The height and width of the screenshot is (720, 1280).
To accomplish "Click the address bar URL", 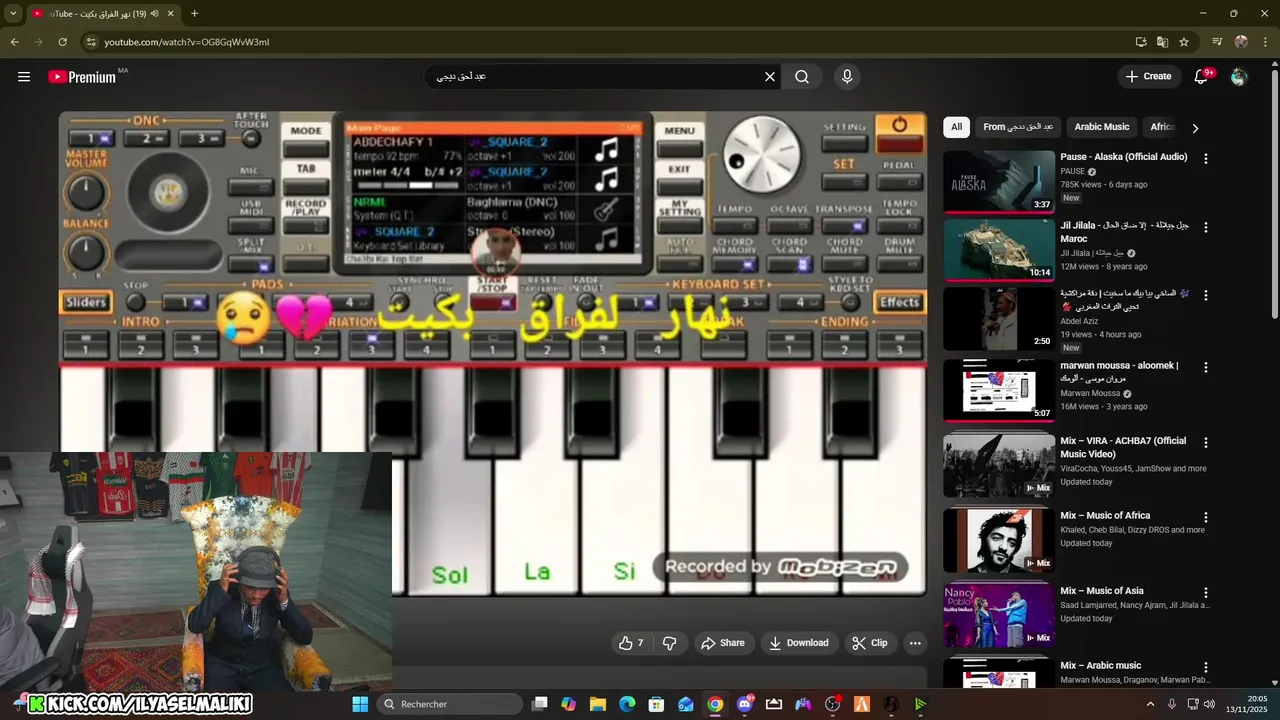I will (x=187, y=42).
